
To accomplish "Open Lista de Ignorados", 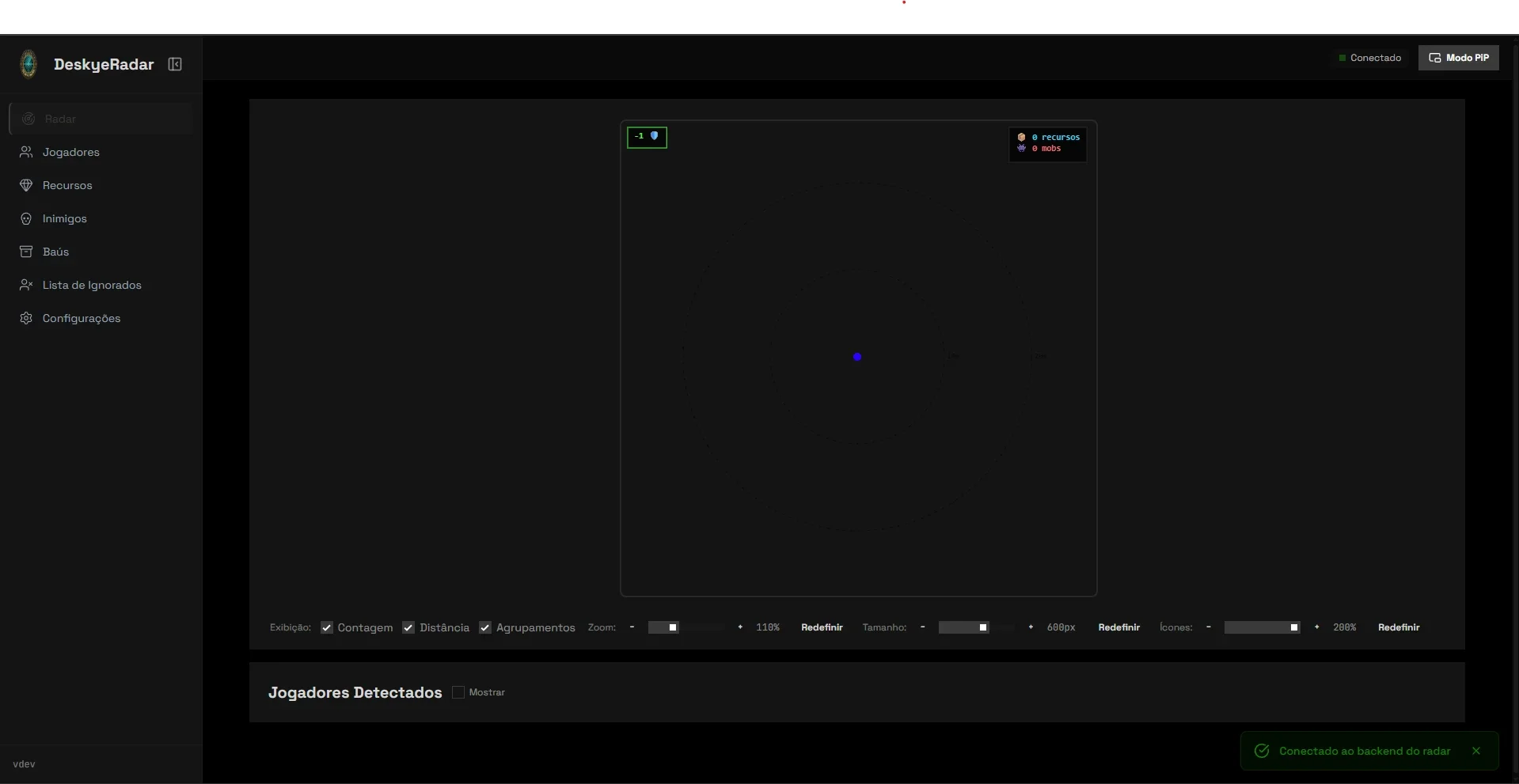I will (101, 285).
